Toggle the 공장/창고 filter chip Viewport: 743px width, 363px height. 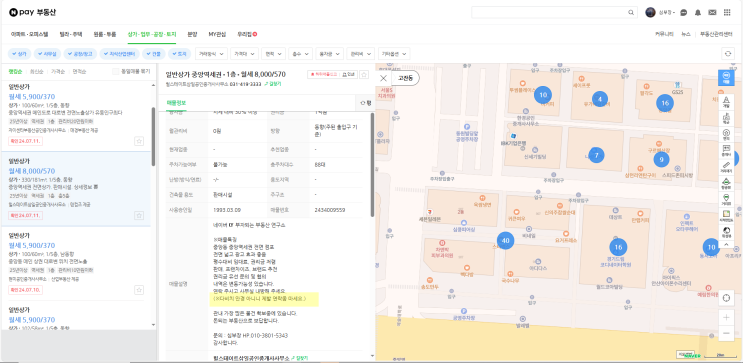(81, 54)
